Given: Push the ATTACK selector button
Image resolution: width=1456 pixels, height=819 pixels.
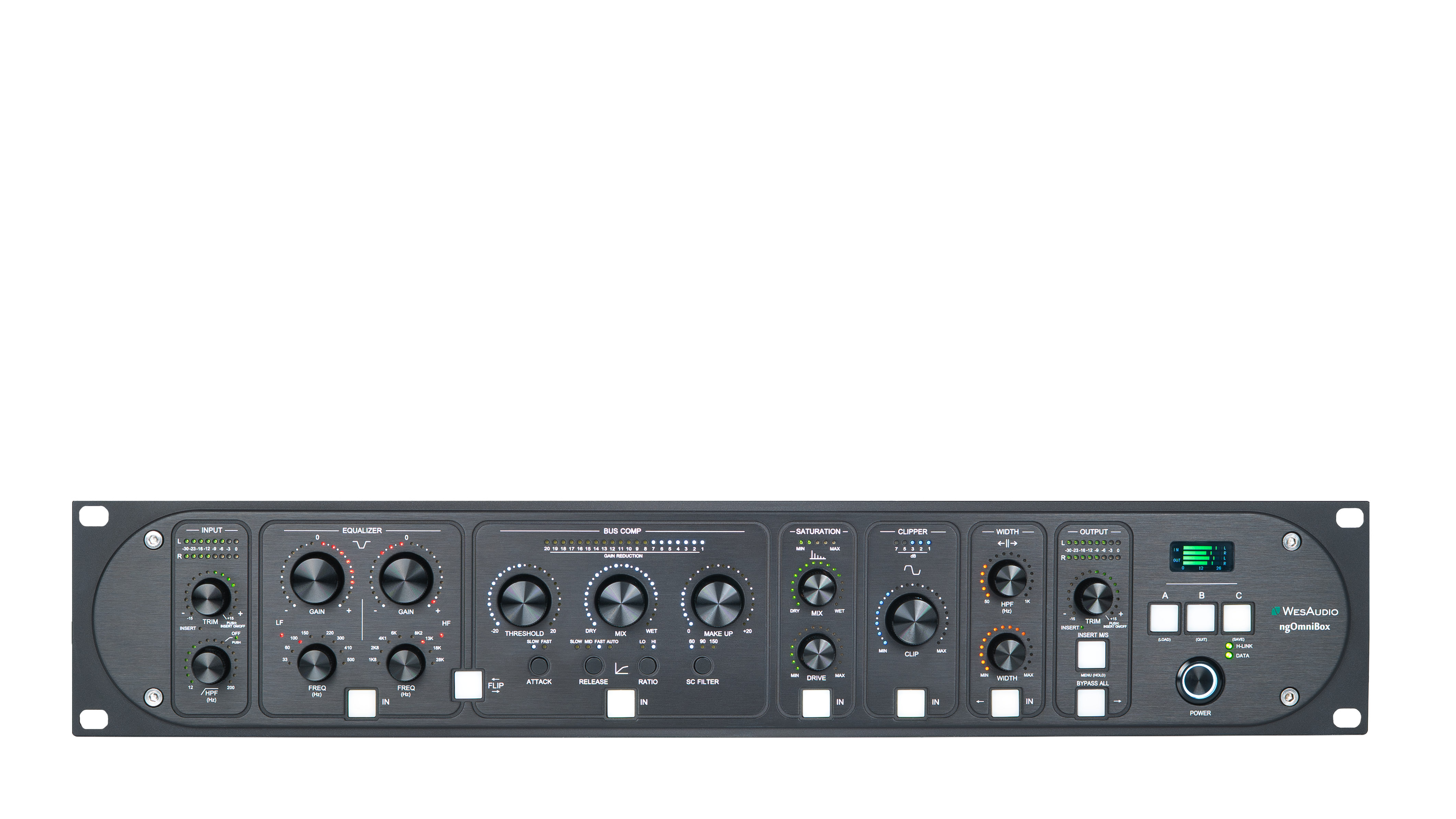Looking at the screenshot, I should coord(539,665).
